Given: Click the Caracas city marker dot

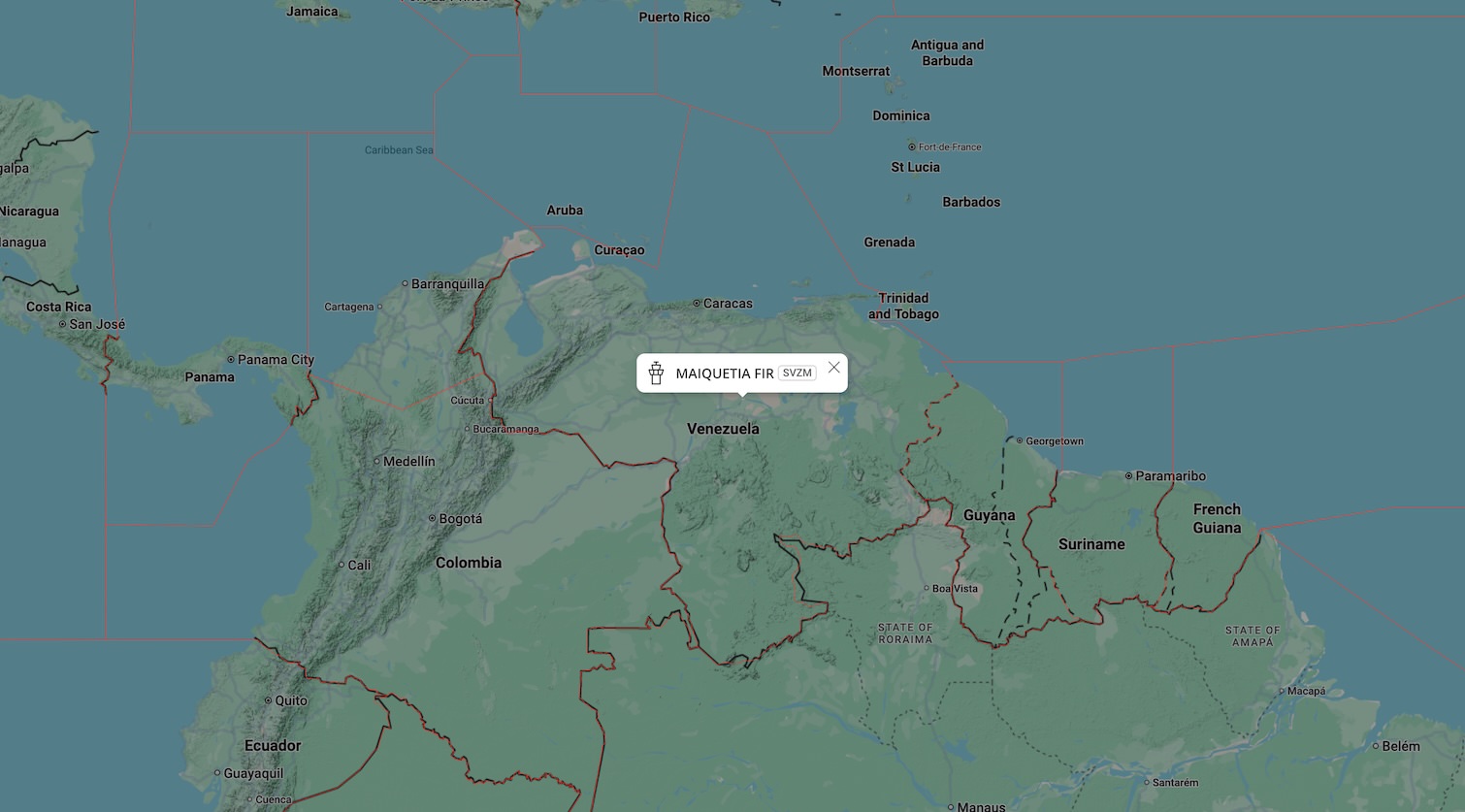Looking at the screenshot, I should 697,304.
